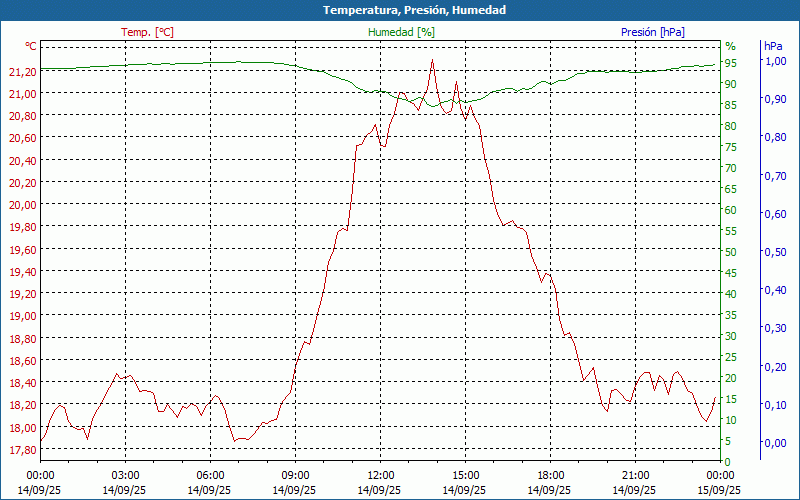
Task: Click the '1,00' value on the pressure axis
Action: click(776, 61)
